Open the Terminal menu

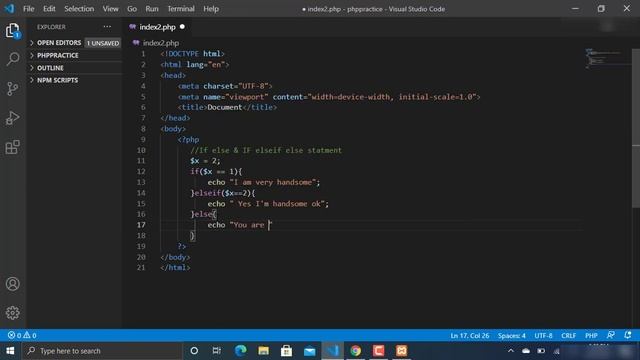(181, 9)
